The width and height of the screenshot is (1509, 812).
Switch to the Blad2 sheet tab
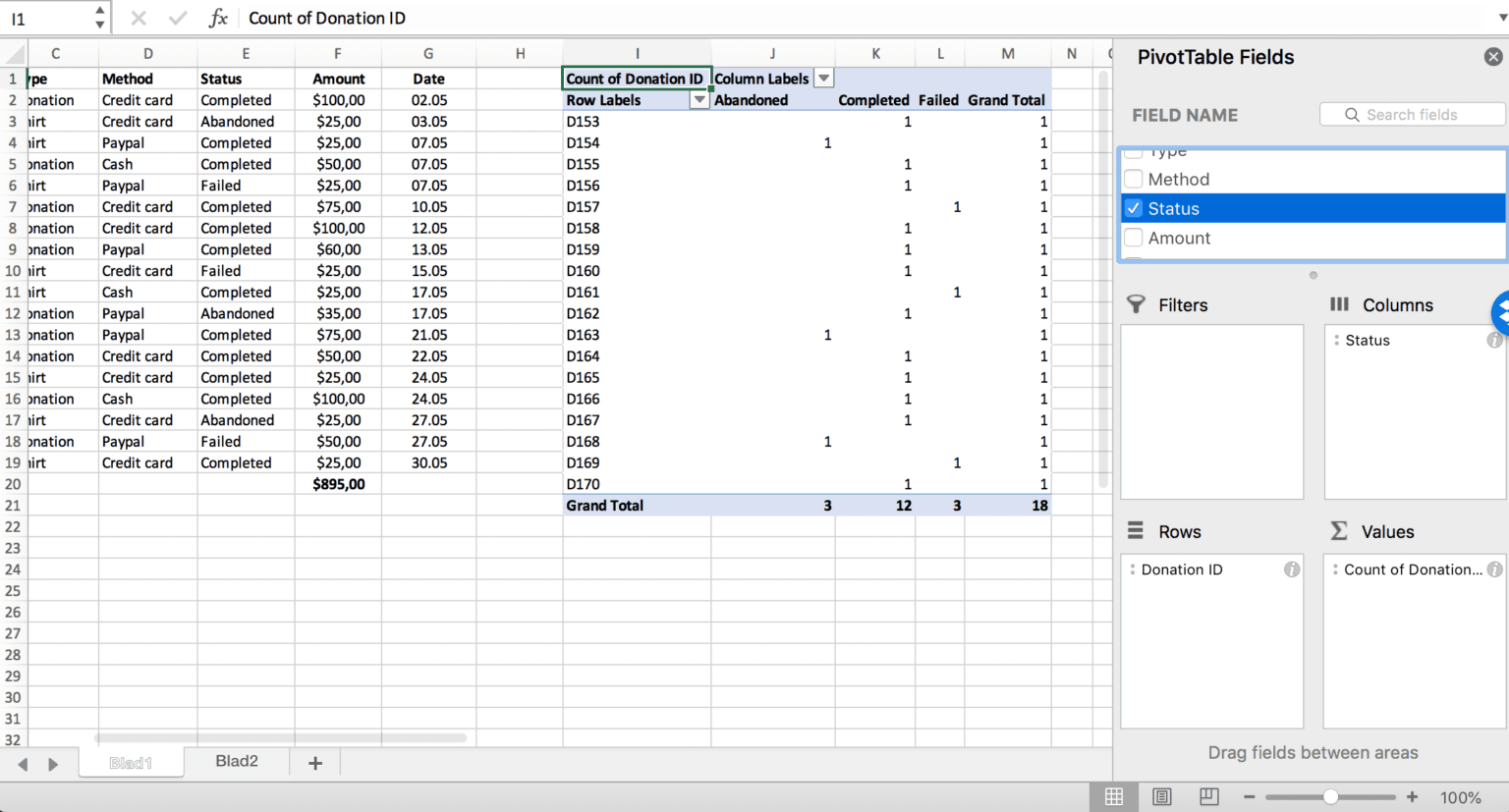click(236, 761)
